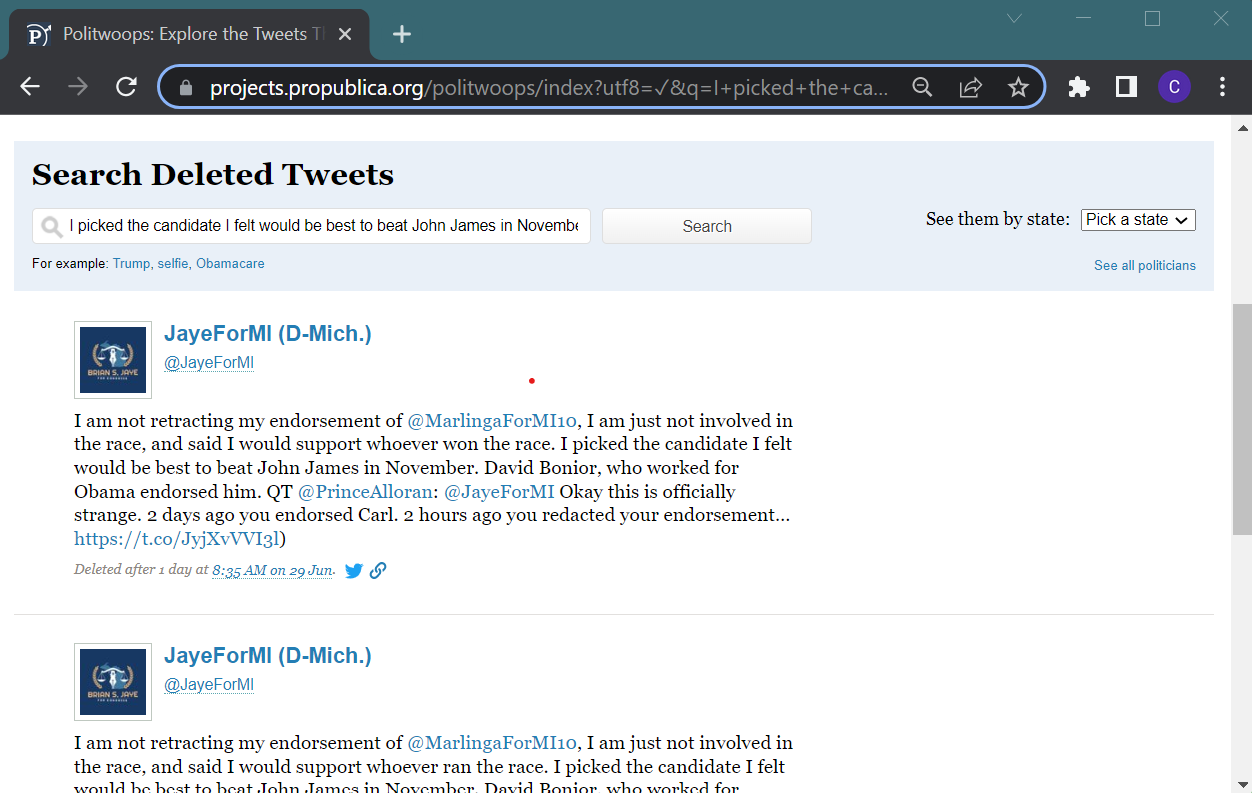Screen dimensions: 1252x793
Task: Click the grayed forward navigation arrow
Action: click(x=77, y=87)
